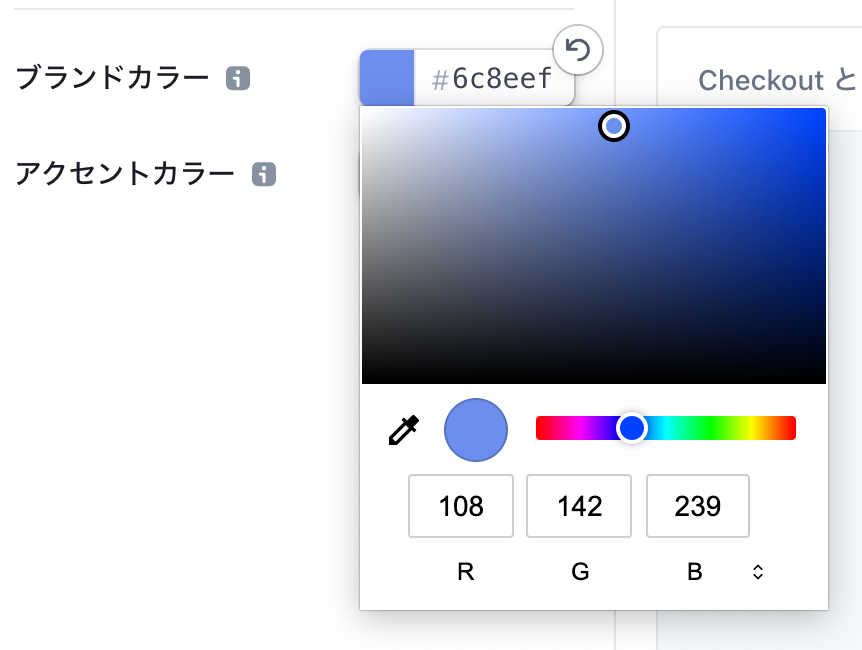This screenshot has width=862, height=650.
Task: Click the saturation picker circle
Action: pos(613,127)
